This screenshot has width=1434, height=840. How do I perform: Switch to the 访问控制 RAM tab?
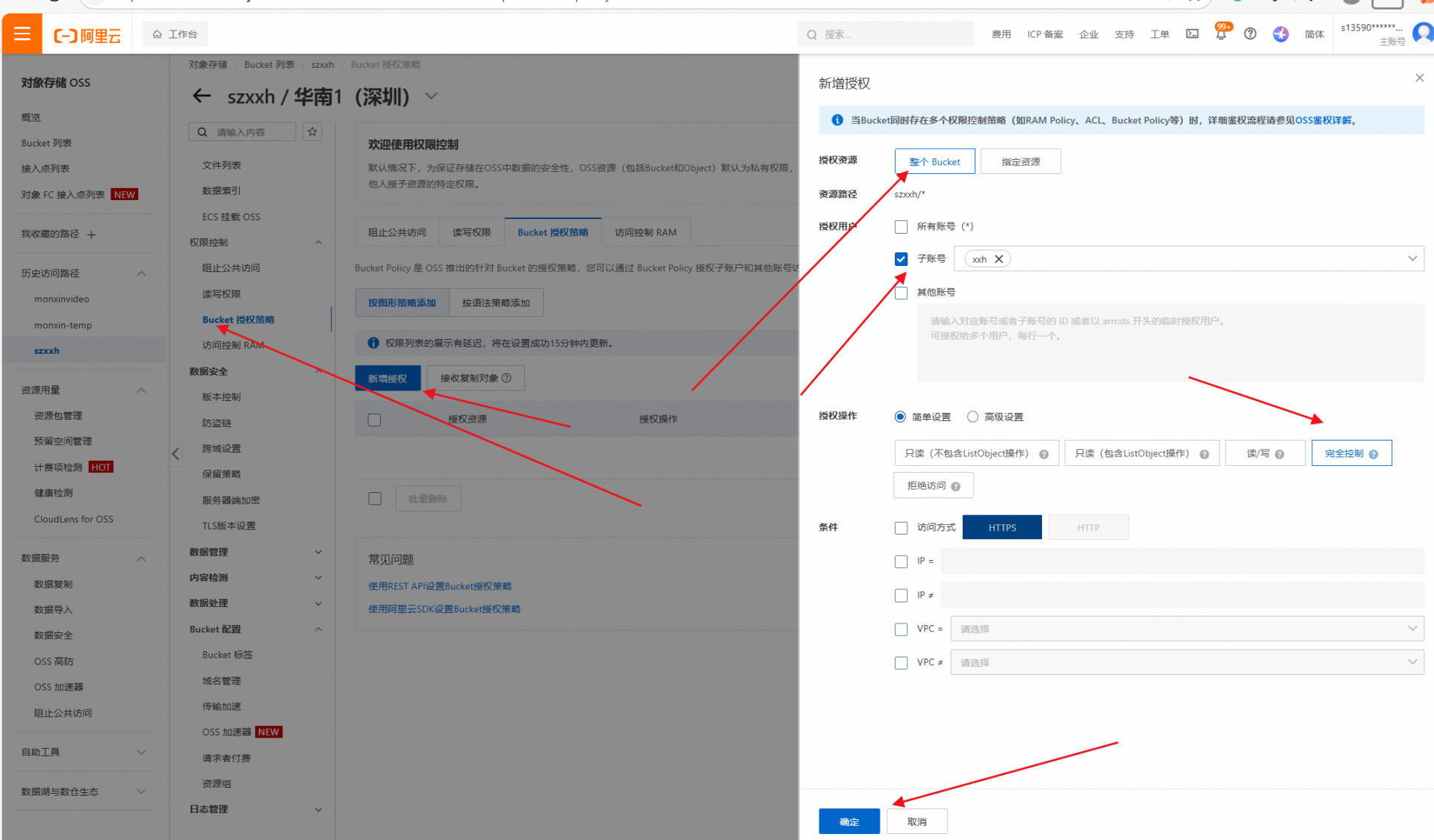[645, 232]
